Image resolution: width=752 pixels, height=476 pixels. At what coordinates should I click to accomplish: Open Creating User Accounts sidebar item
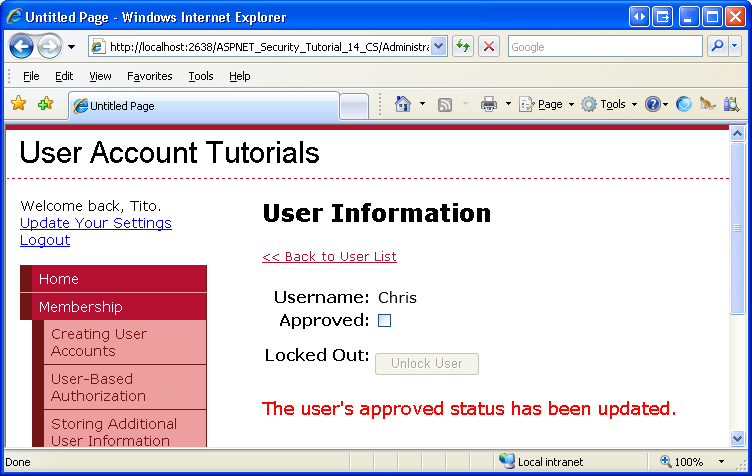tap(125, 342)
